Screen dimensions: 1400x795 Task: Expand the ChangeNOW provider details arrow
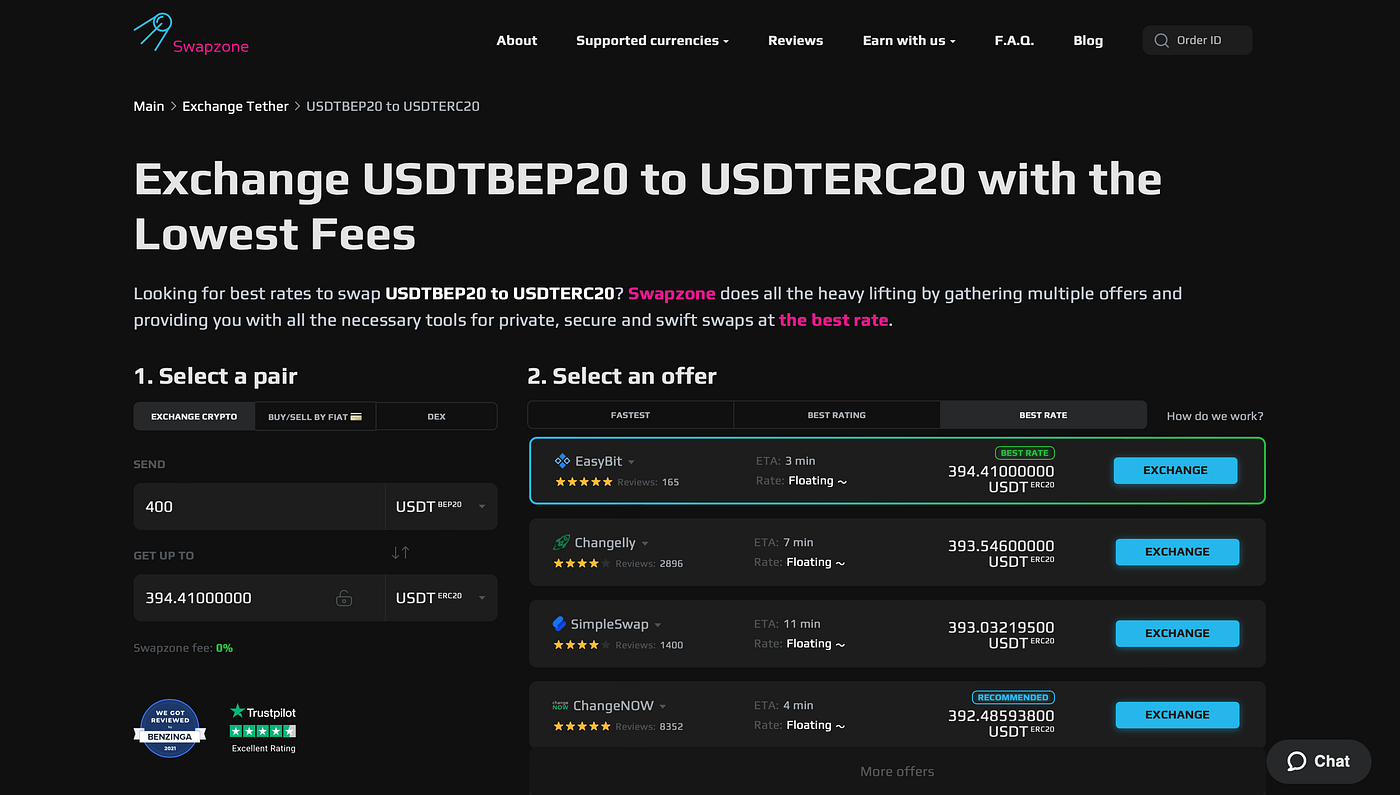663,707
